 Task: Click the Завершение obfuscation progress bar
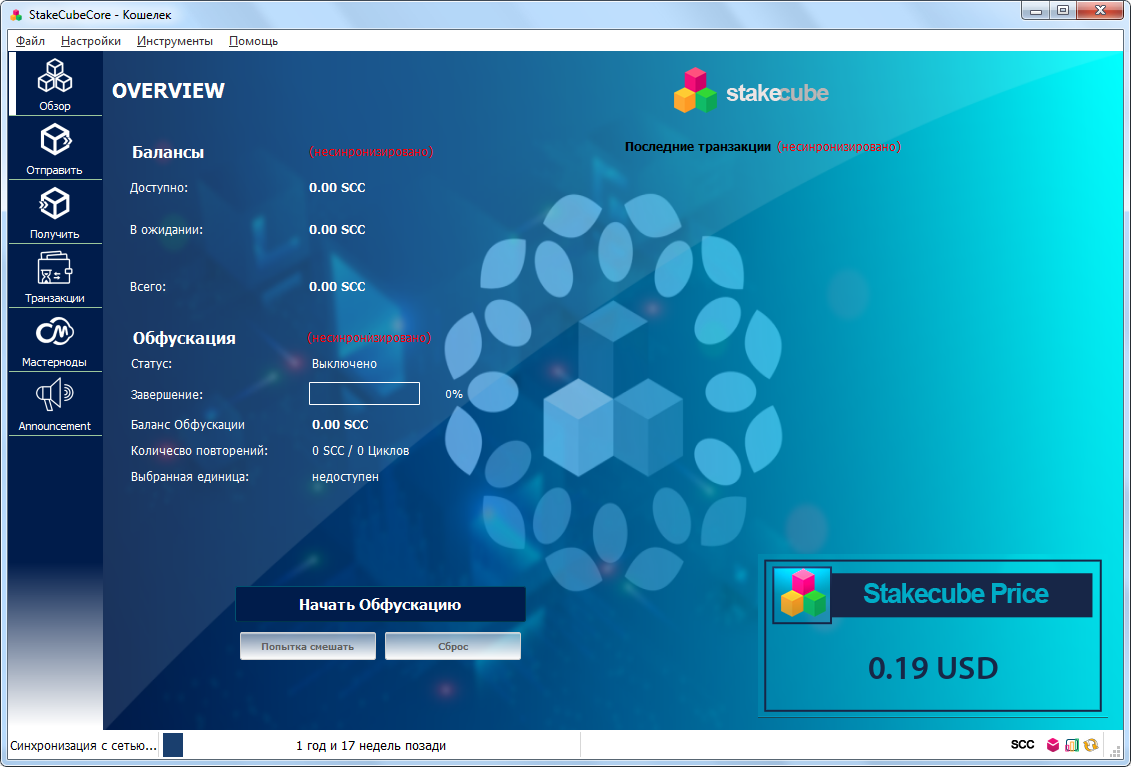pyautogui.click(x=364, y=394)
